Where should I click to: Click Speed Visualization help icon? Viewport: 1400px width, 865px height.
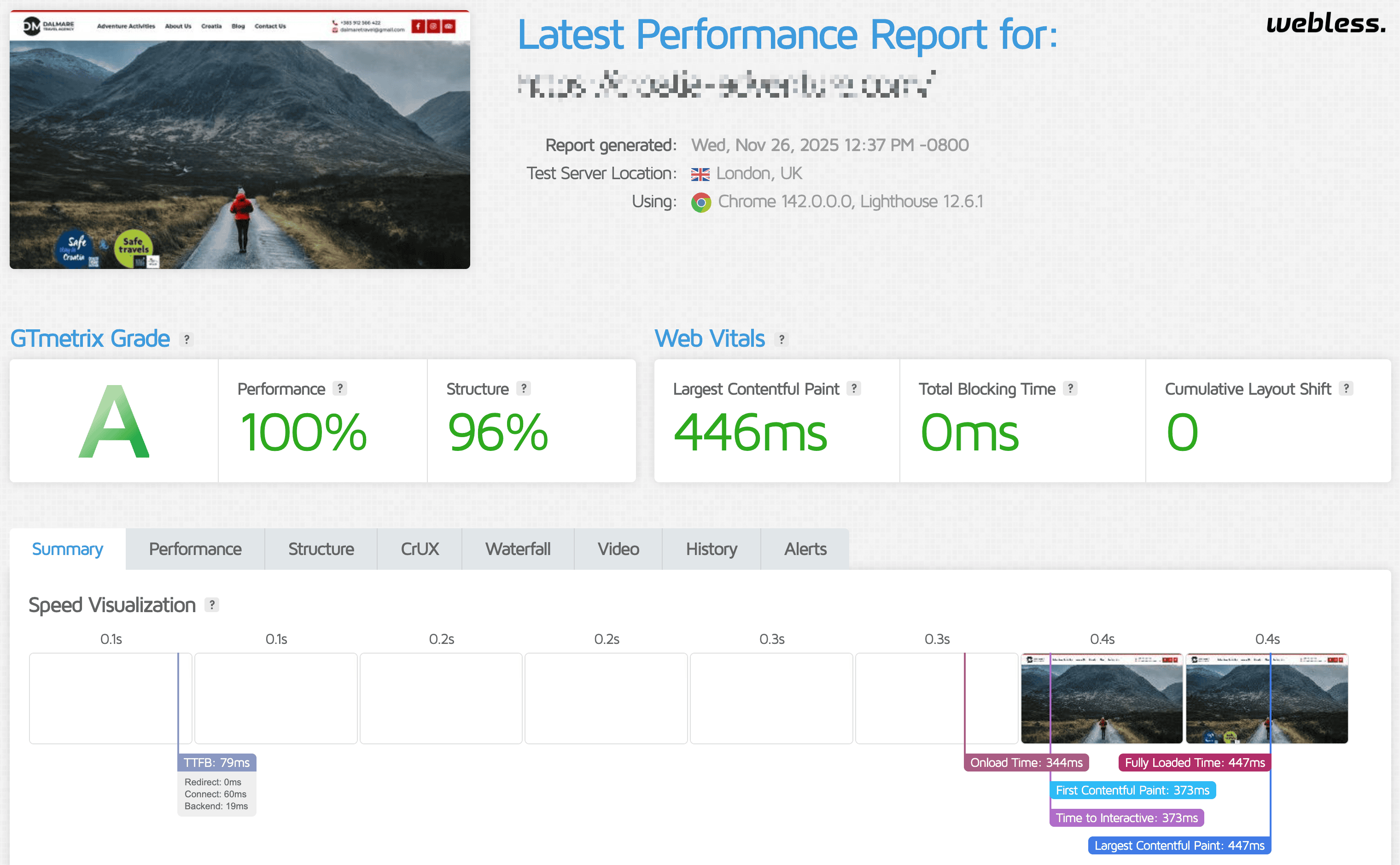[x=211, y=605]
